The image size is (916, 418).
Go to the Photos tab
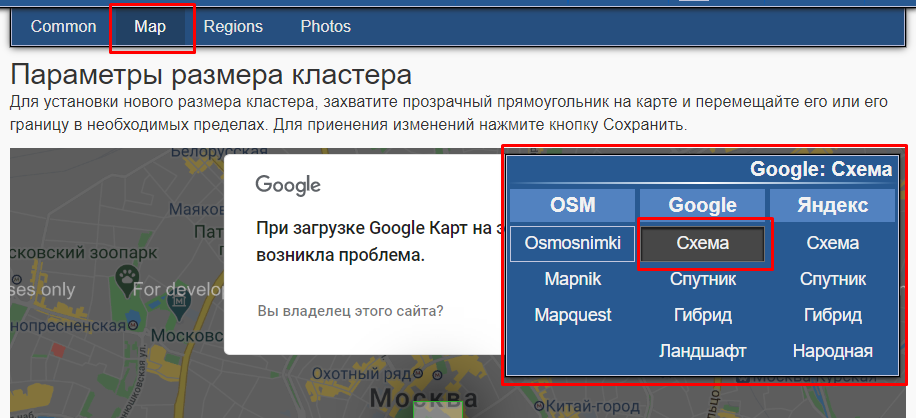[x=325, y=27]
